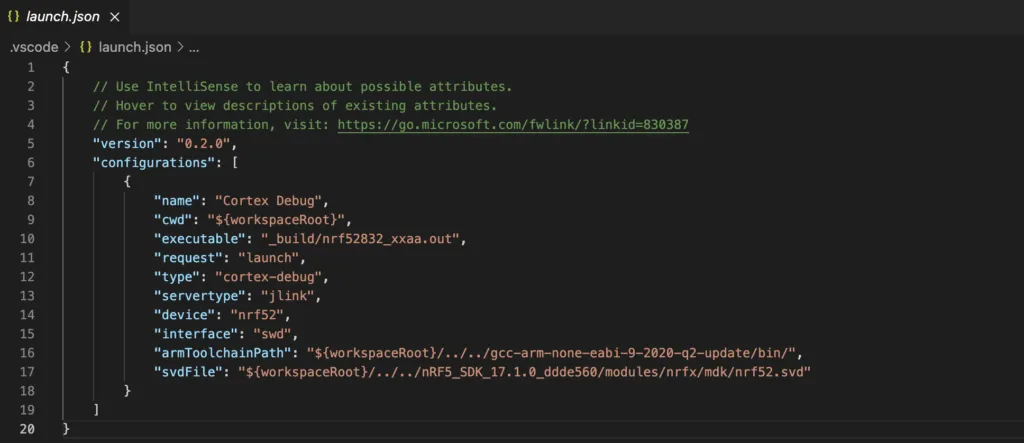Viewport: 1024px width, 443px height.
Task: Open the .vscode folder breadcrumb
Action: tap(32, 46)
